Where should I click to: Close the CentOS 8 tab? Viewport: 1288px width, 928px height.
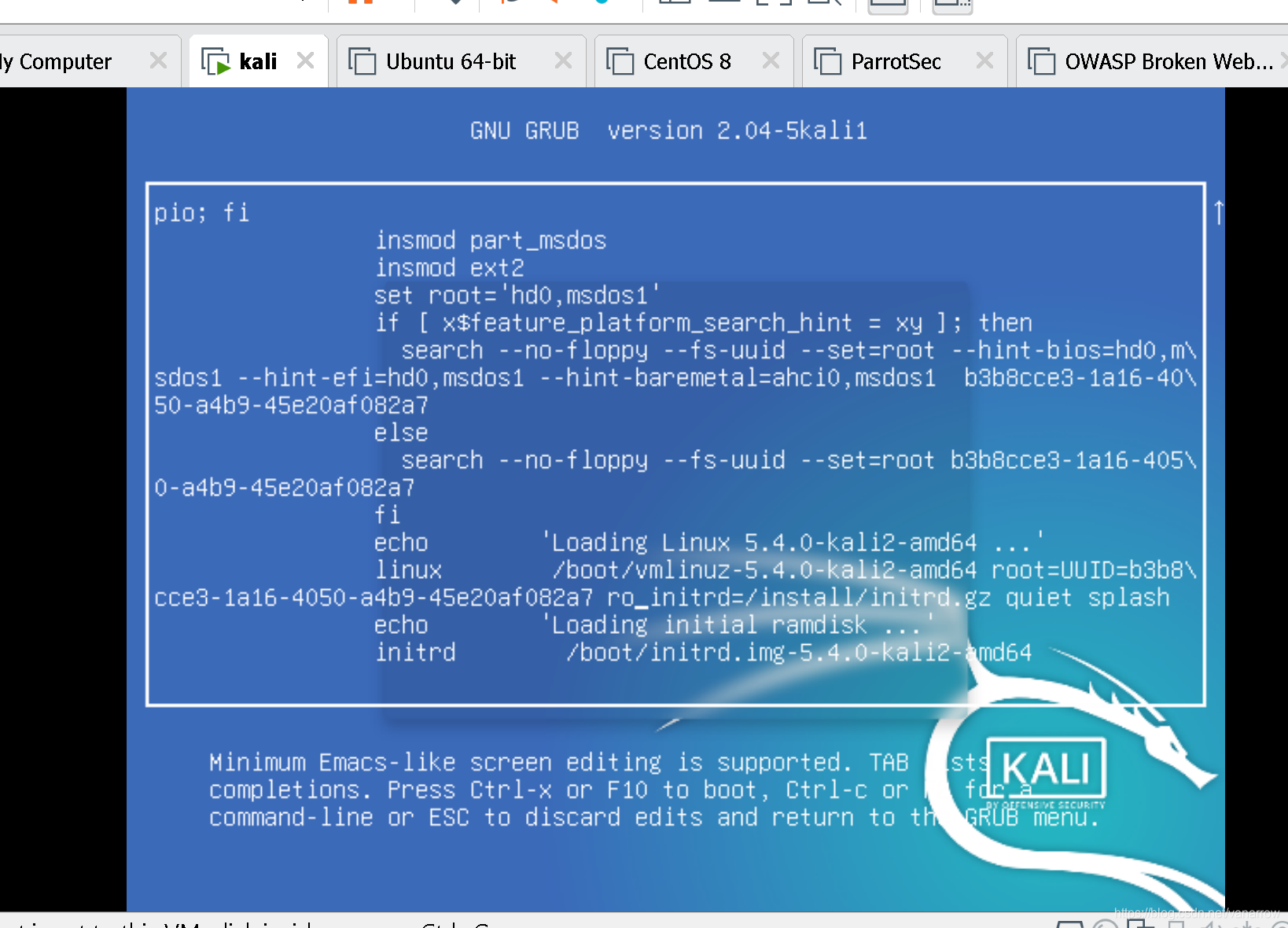point(772,61)
